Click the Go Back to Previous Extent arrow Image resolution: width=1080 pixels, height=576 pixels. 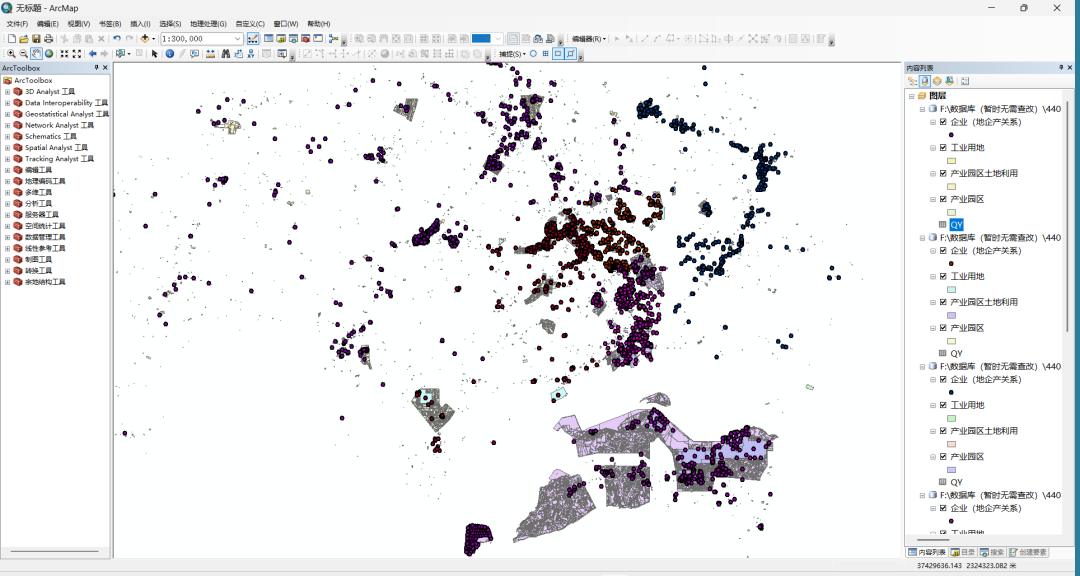tap(93, 54)
